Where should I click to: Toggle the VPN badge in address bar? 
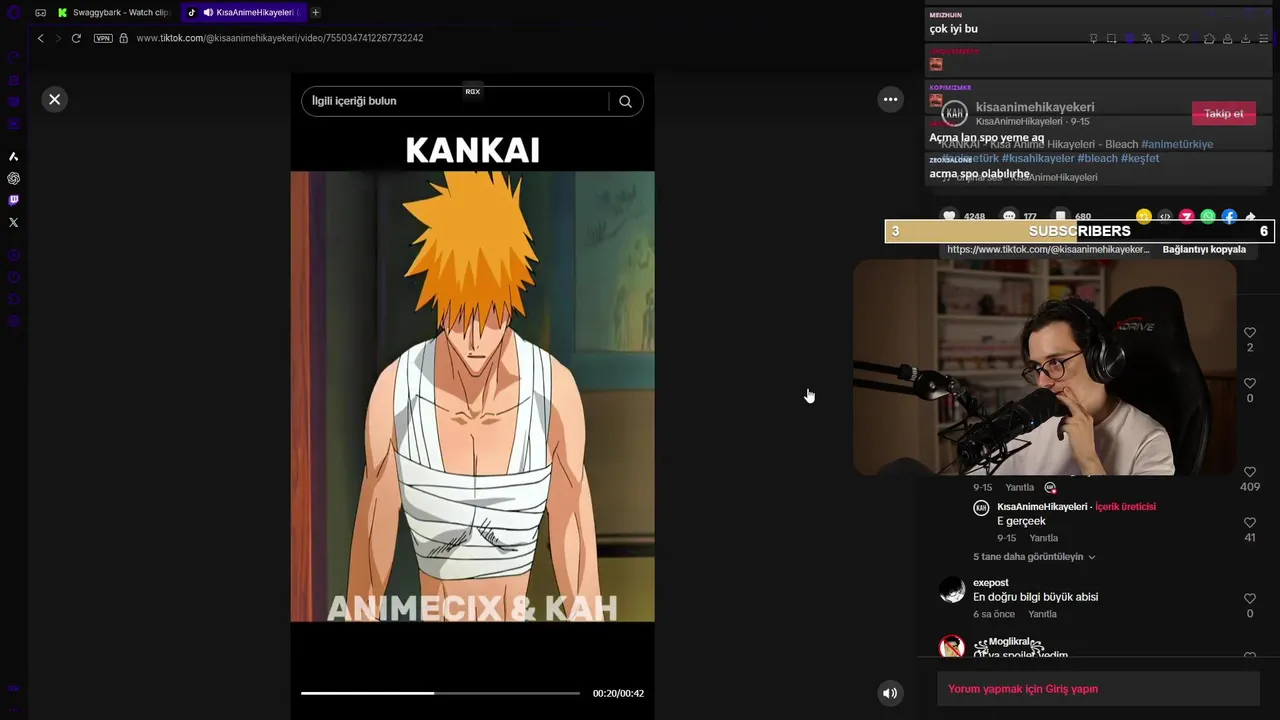tap(103, 38)
